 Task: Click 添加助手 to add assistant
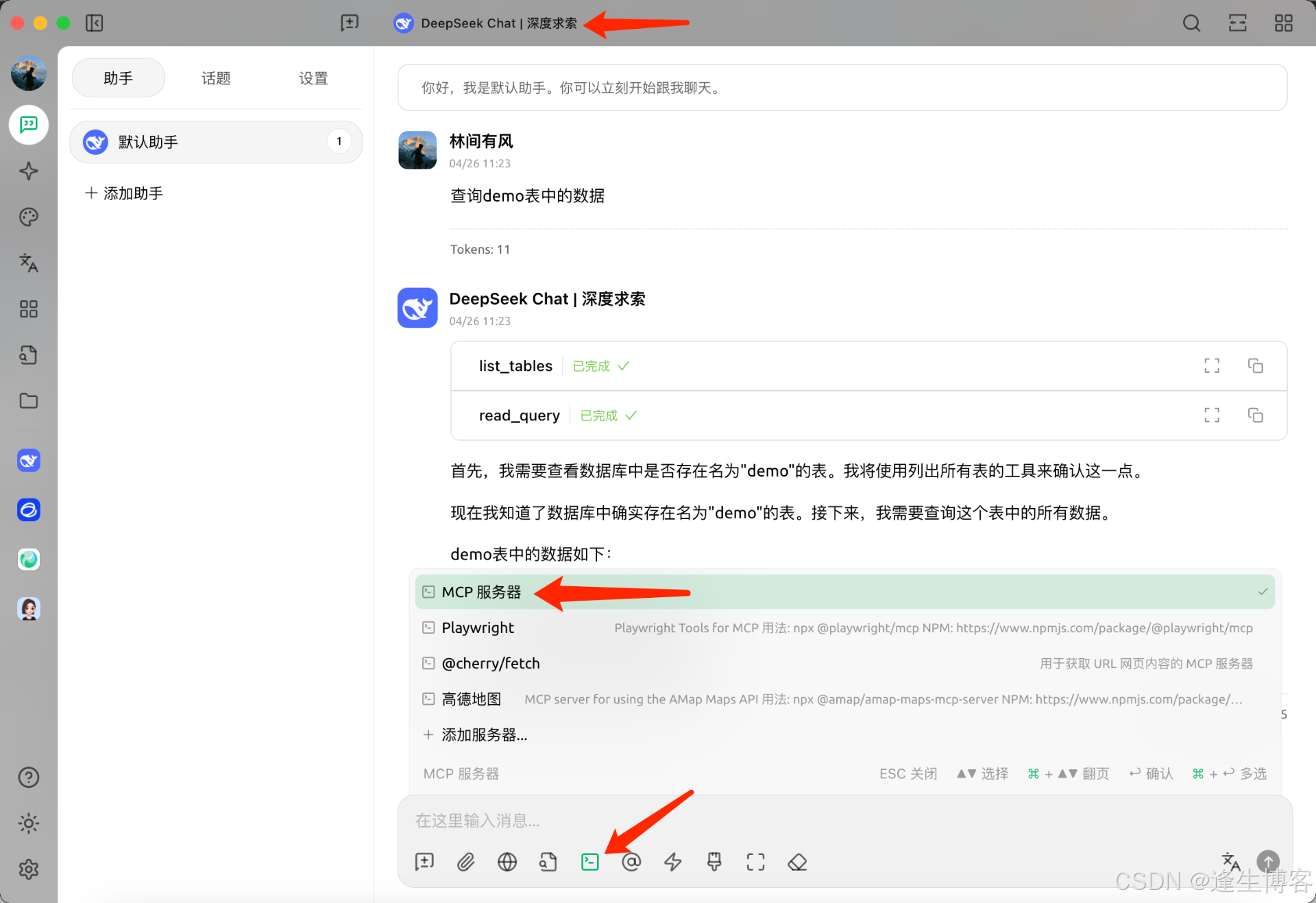[x=124, y=193]
